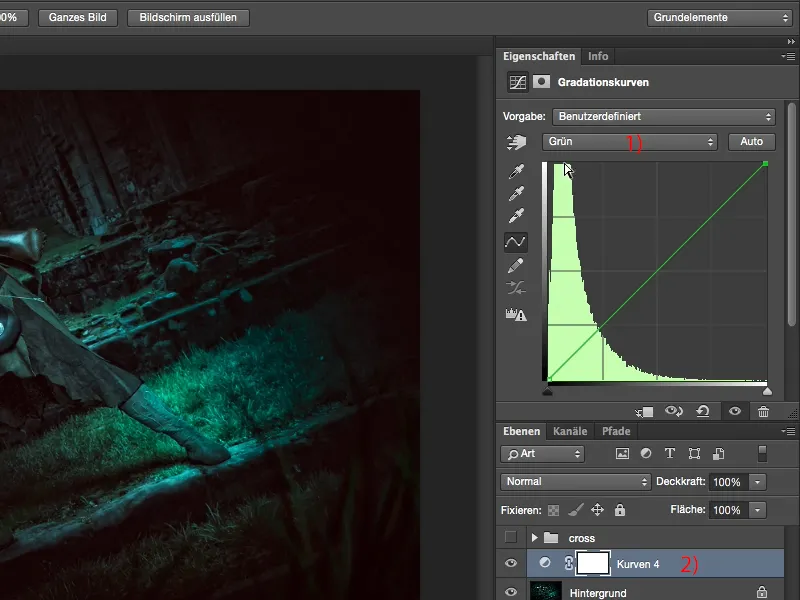Filter layers by adjustment layers icon
The height and width of the screenshot is (600, 800).
tap(646, 453)
